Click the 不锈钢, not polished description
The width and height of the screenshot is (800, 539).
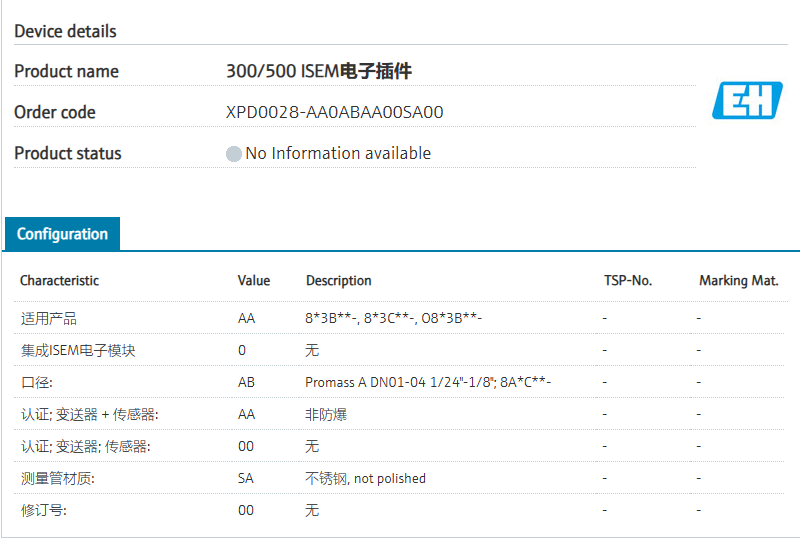pyautogui.click(x=365, y=478)
